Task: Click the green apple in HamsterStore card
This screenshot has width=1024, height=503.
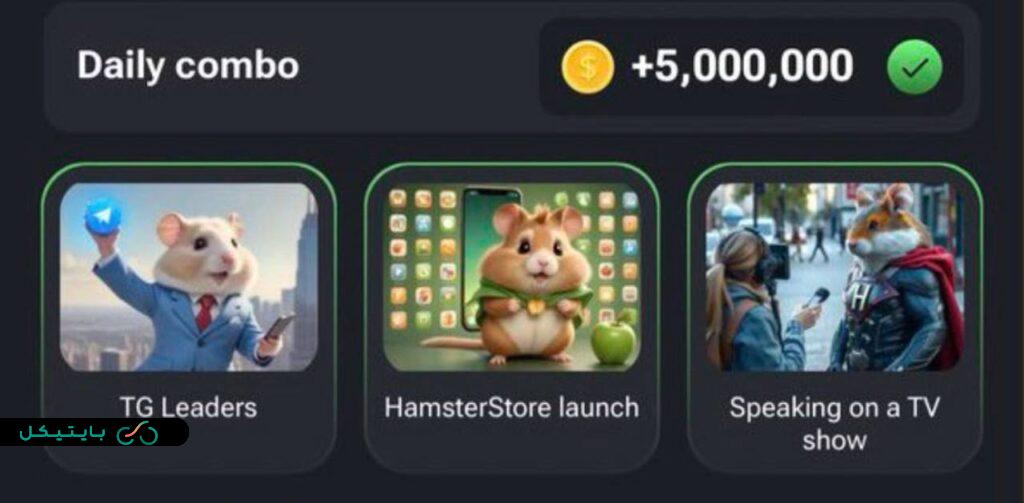Action: [x=613, y=340]
